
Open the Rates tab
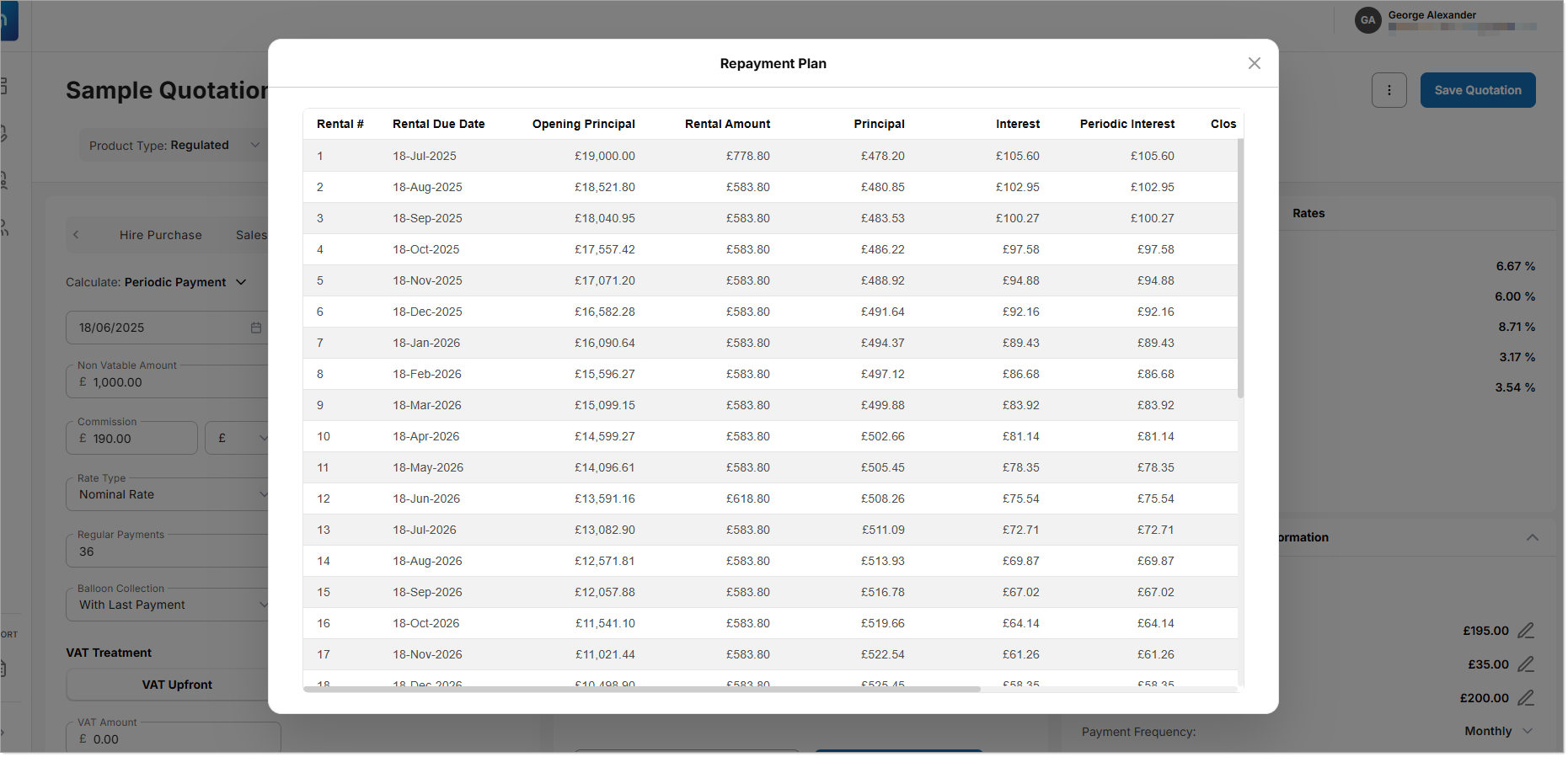pos(1308,213)
